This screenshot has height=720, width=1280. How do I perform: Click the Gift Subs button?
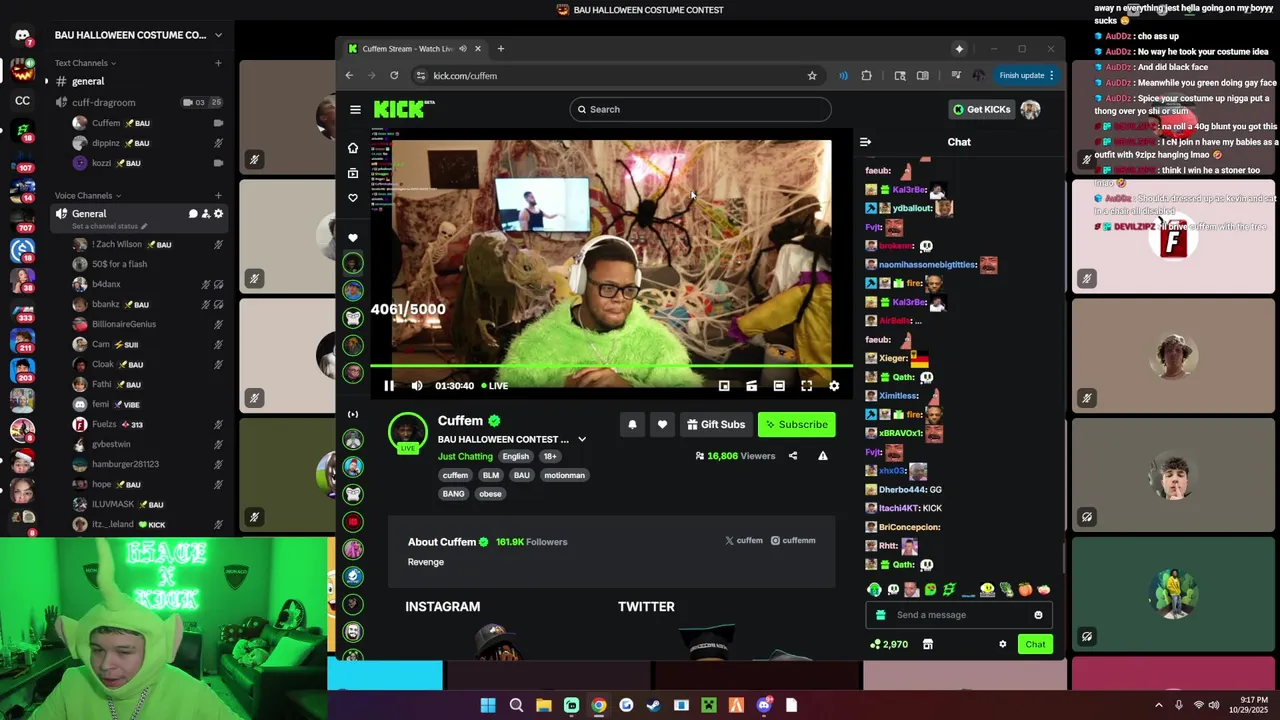tap(716, 425)
